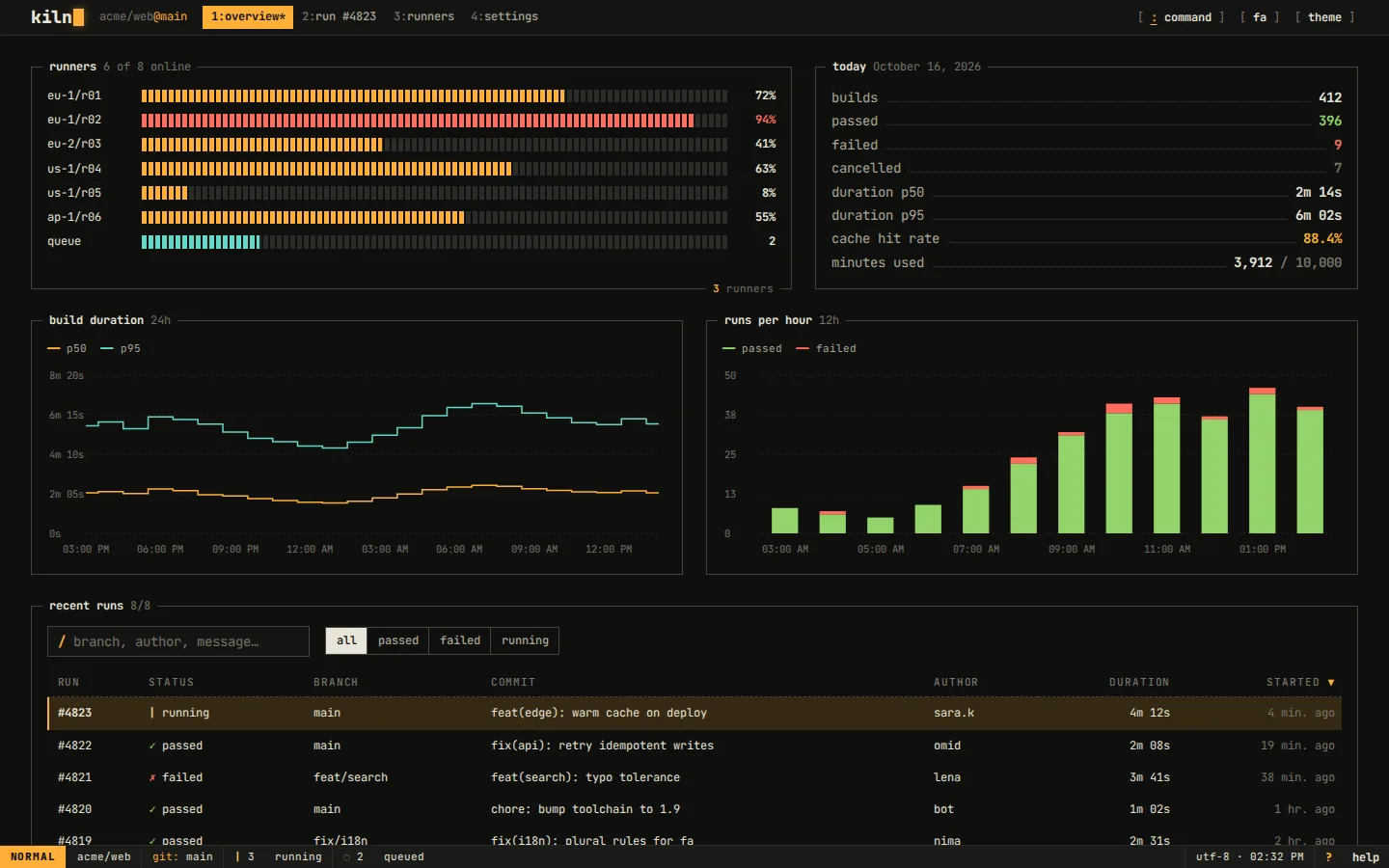1389x868 pixels.
Task: Open the 4:settings tab
Action: (x=504, y=16)
